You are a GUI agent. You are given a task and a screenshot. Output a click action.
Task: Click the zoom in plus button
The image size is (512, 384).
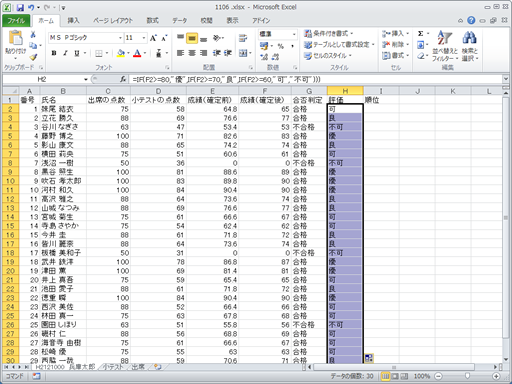(x=496, y=376)
